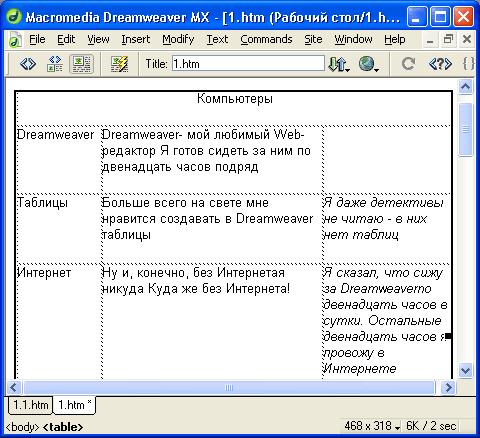This screenshot has width=480, height=438.
Task: Click the table's right-edge resize handle
Action: [449, 336]
